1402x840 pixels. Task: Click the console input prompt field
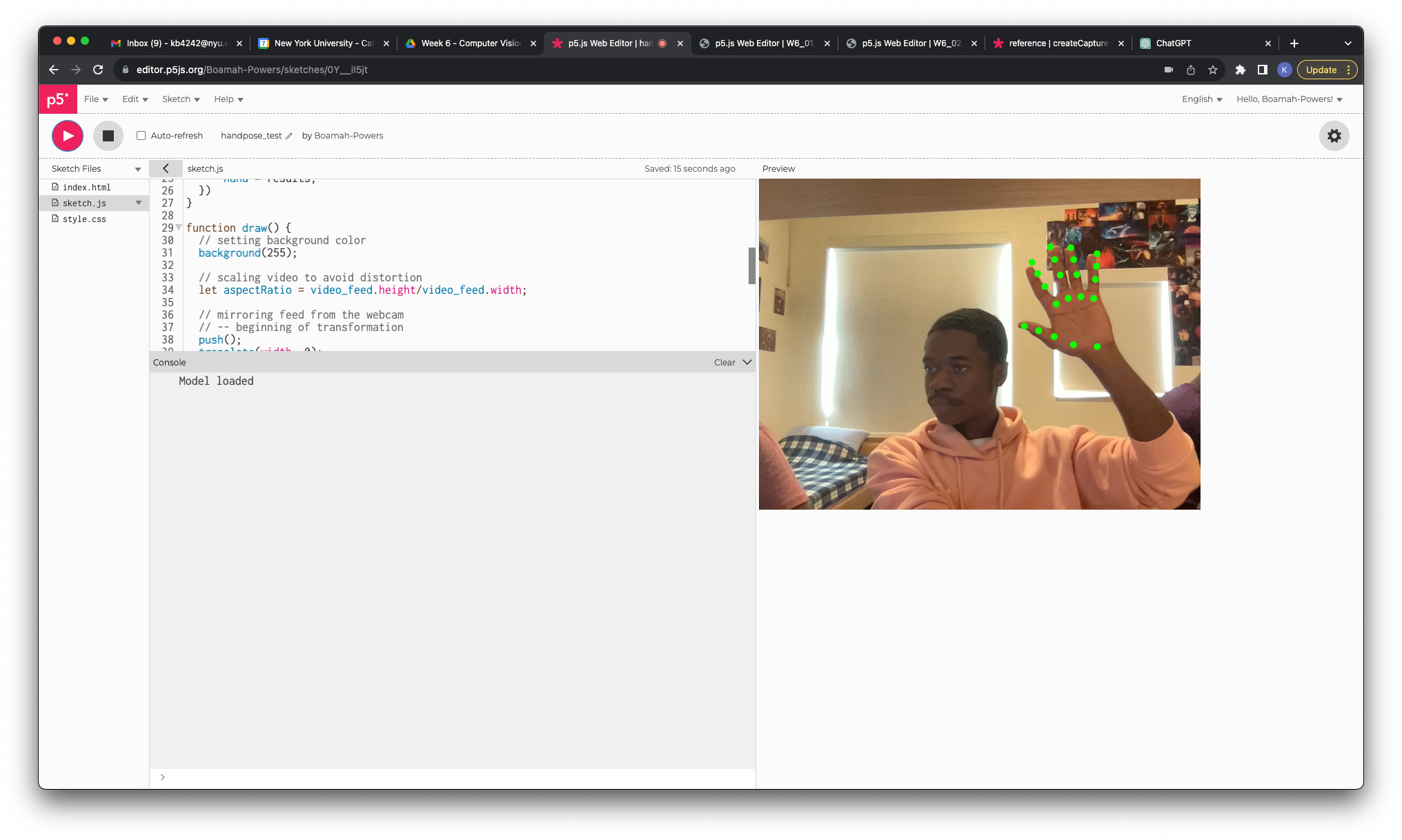click(x=453, y=777)
